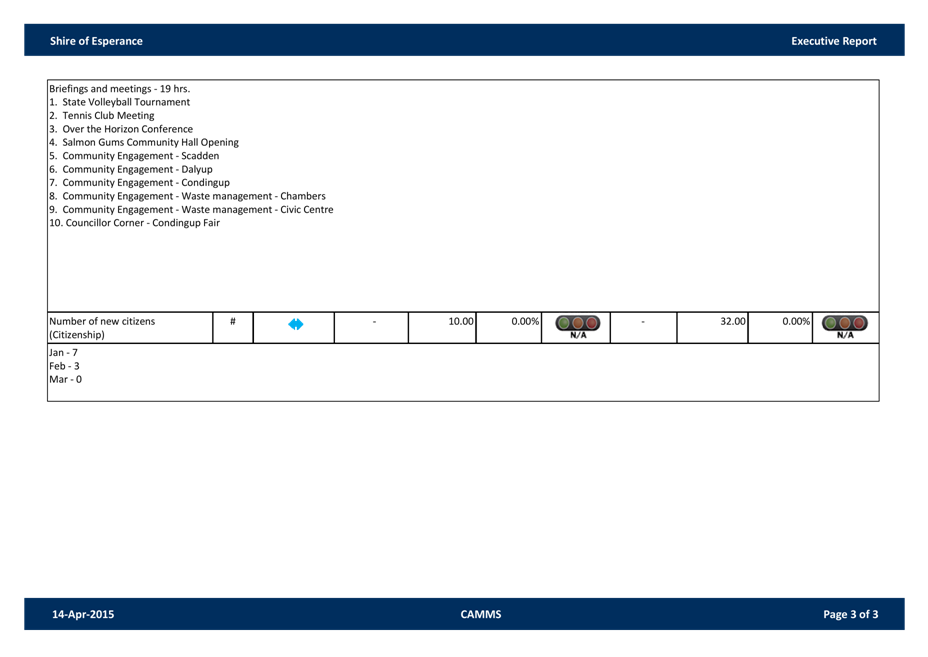
Task: Click the 'Shire of Esperance' header title
Action: point(96,41)
